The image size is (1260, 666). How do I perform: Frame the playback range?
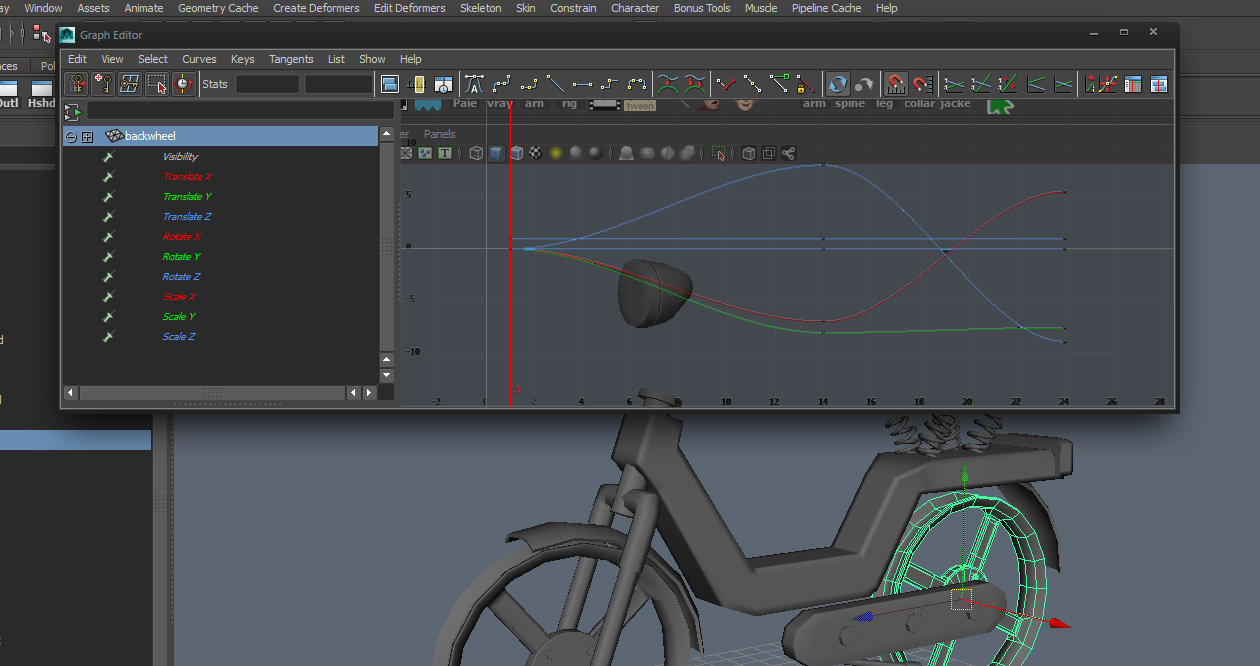click(417, 84)
